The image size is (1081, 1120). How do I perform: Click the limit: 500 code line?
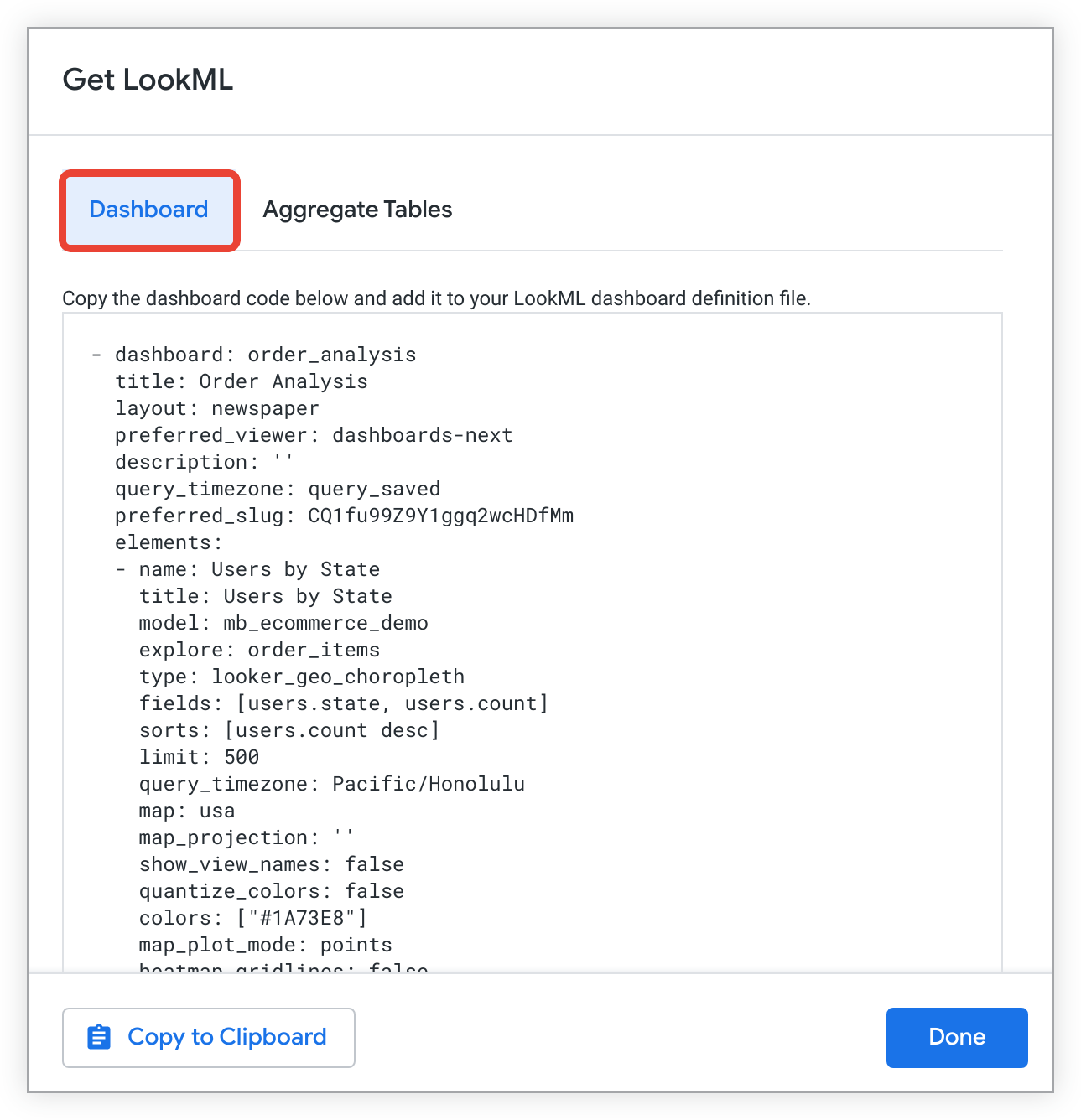[x=199, y=757]
